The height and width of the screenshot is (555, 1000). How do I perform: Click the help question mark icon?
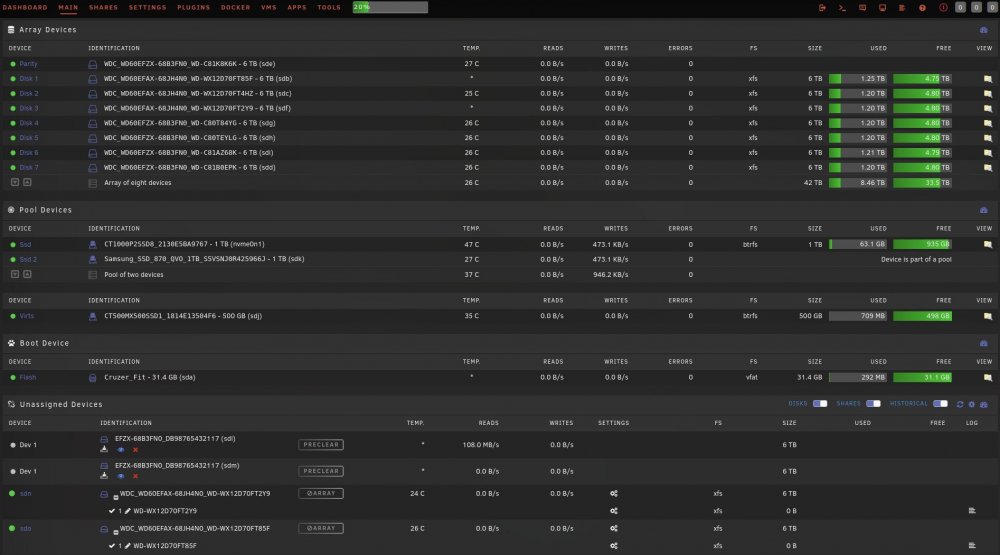(x=922, y=8)
